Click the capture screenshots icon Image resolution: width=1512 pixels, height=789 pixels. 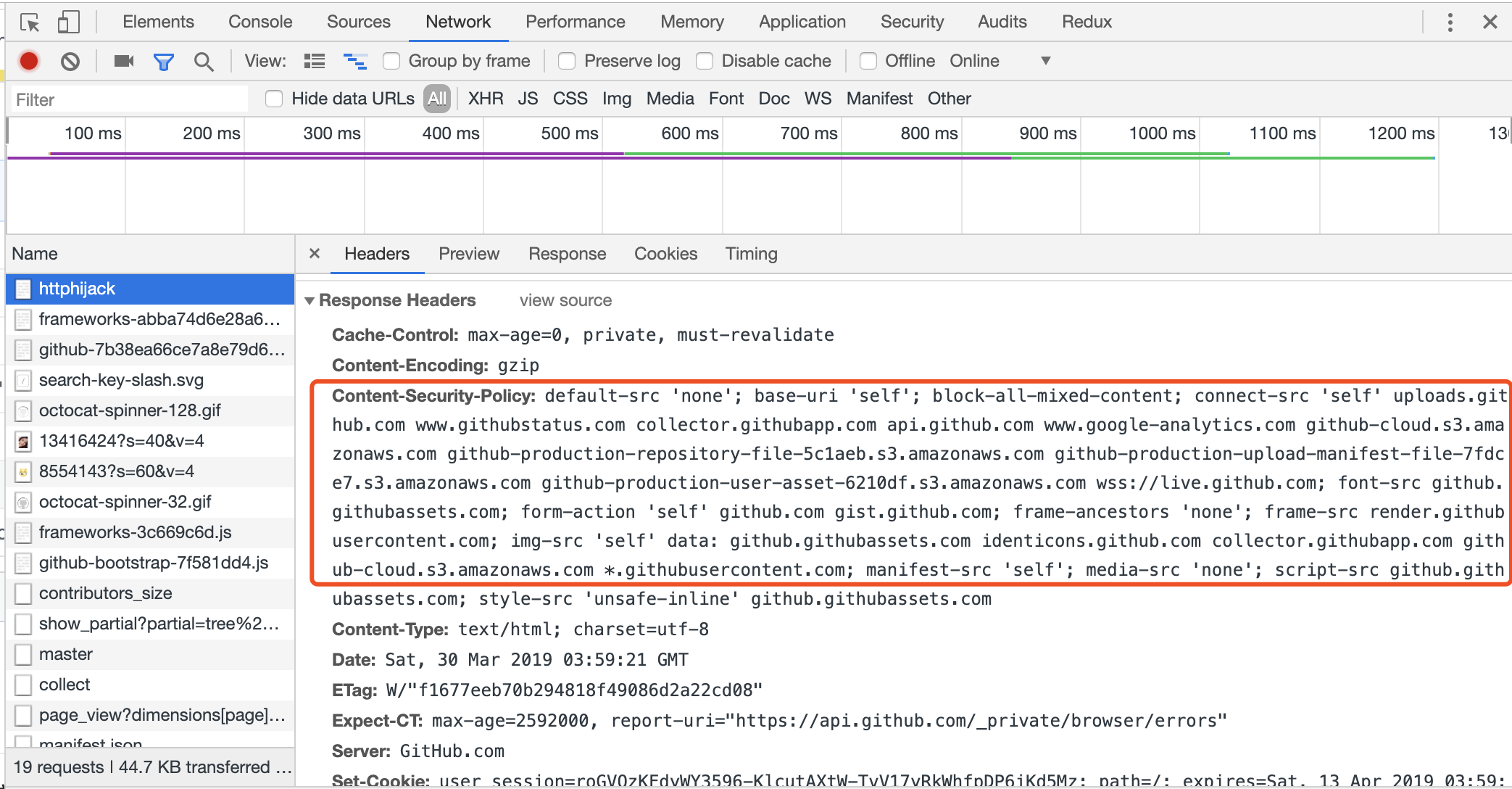tap(122, 61)
